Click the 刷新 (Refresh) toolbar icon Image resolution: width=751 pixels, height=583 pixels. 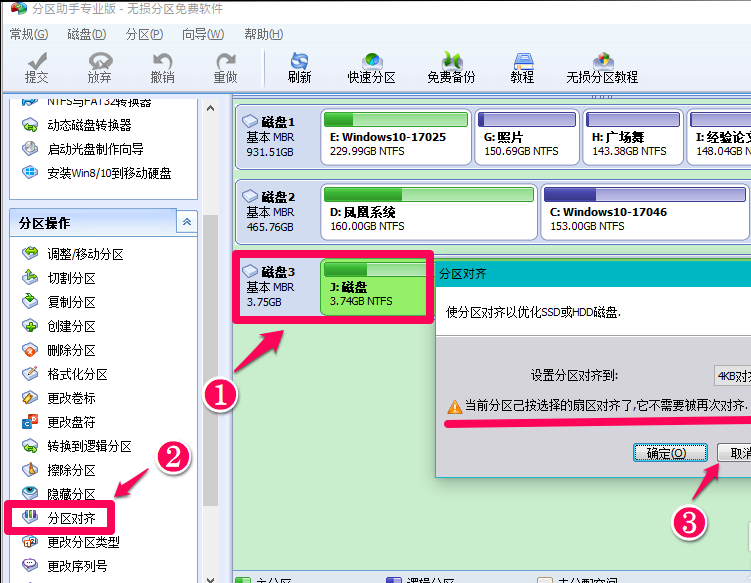[x=299, y=67]
